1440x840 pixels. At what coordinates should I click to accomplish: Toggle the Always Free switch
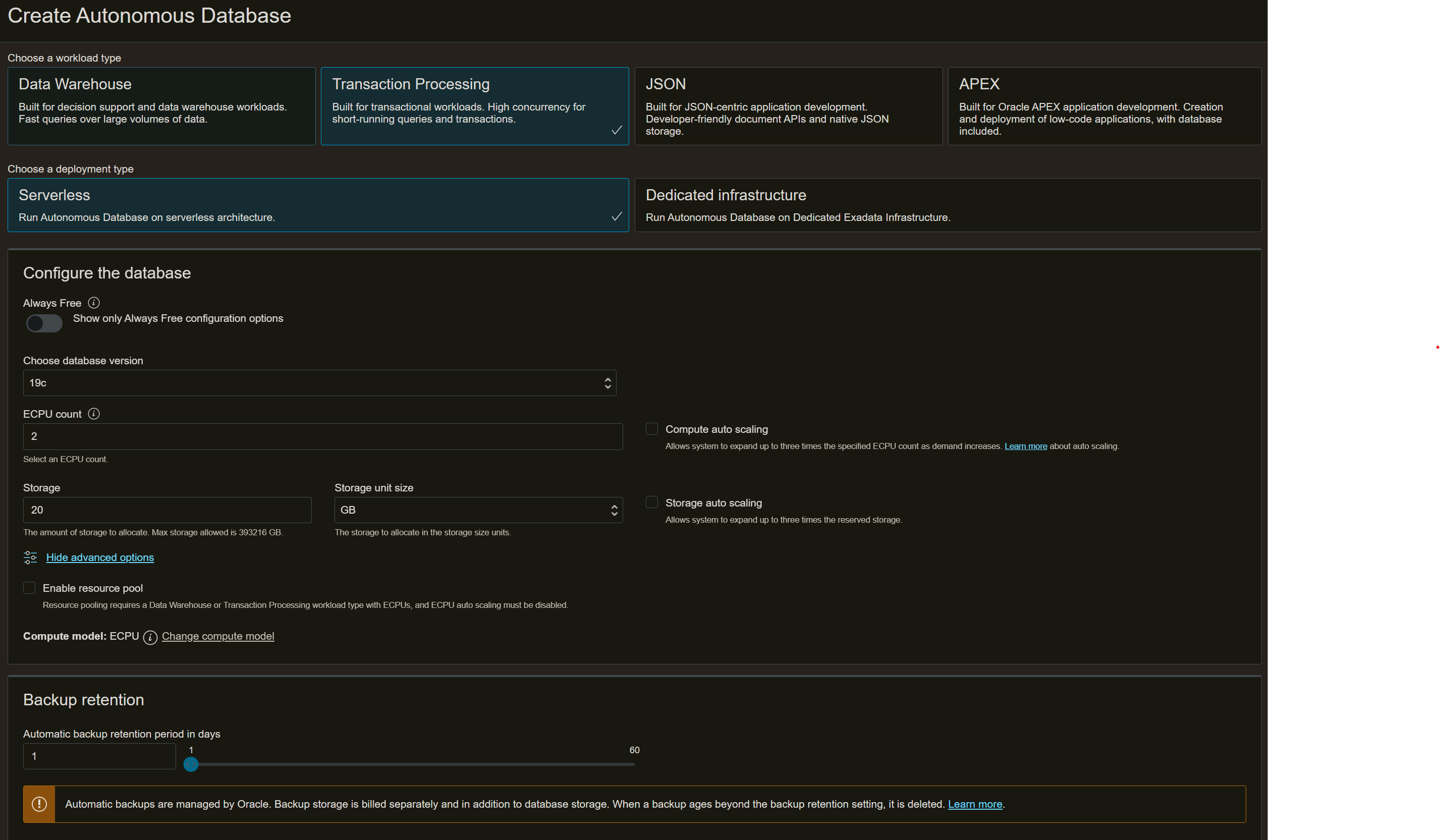(44, 323)
